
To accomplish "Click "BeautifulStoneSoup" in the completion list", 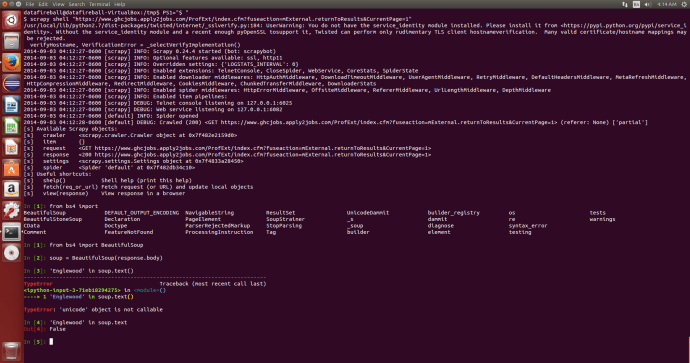I will point(53,219).
